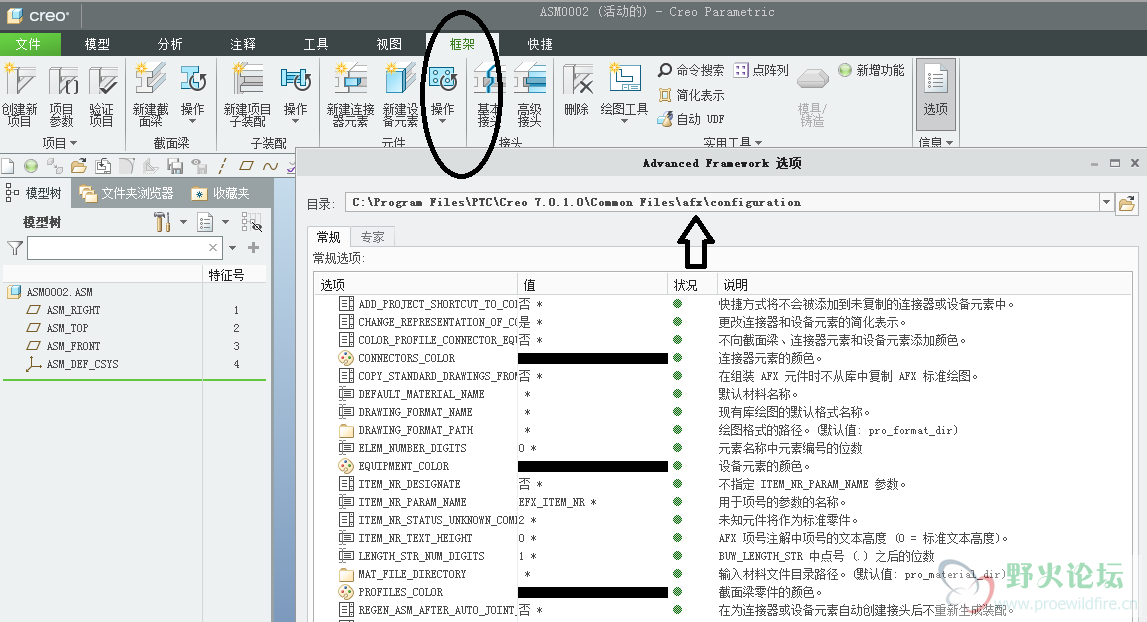Select 新建设备元素 tool
Image resolution: width=1147 pixels, height=622 pixels.
point(401,95)
